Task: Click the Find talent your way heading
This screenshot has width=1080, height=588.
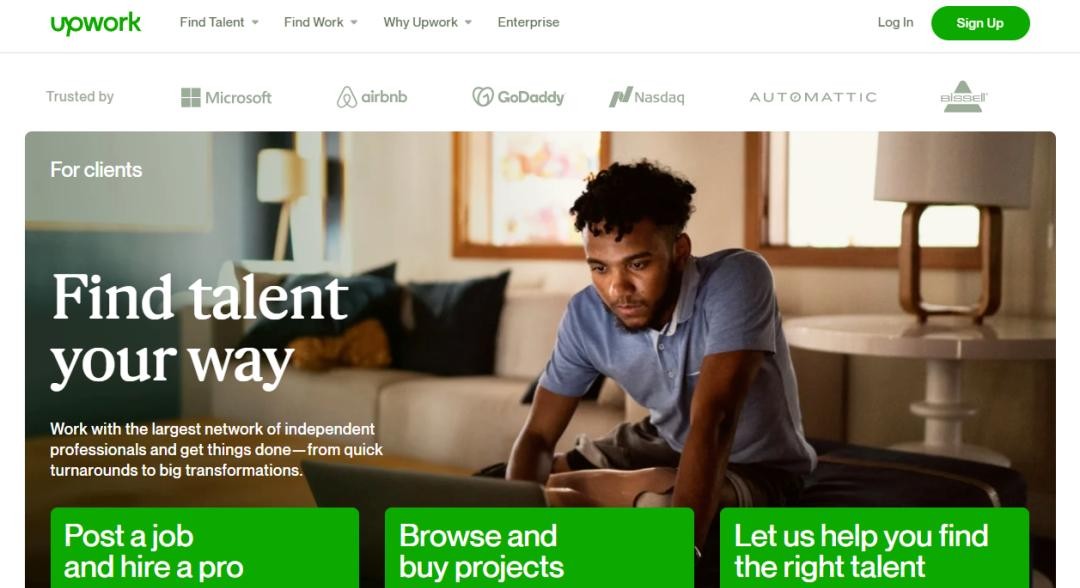Action: pyautogui.click(x=200, y=329)
